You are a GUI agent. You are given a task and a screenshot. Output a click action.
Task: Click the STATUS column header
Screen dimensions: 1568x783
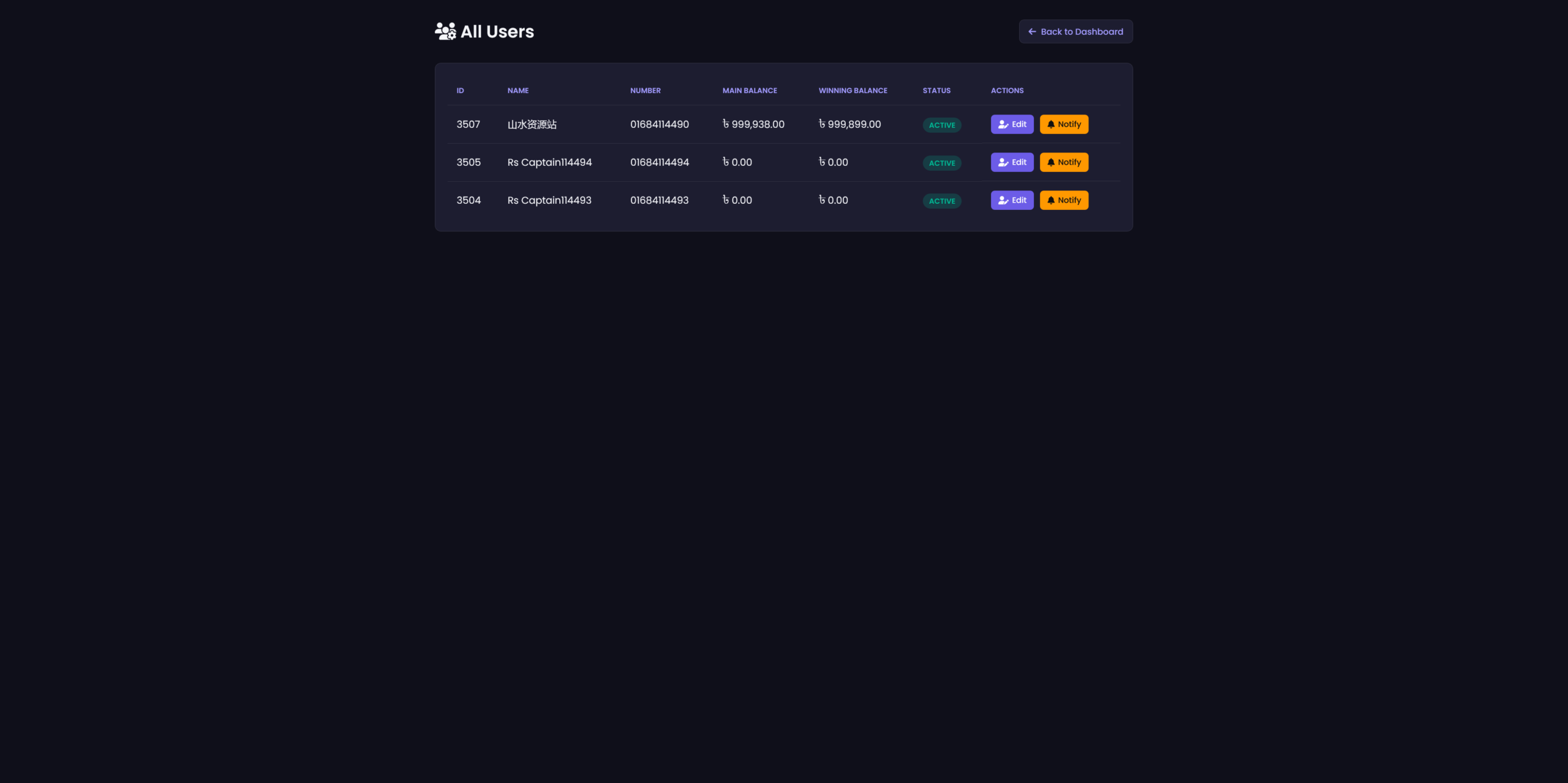[x=937, y=91]
